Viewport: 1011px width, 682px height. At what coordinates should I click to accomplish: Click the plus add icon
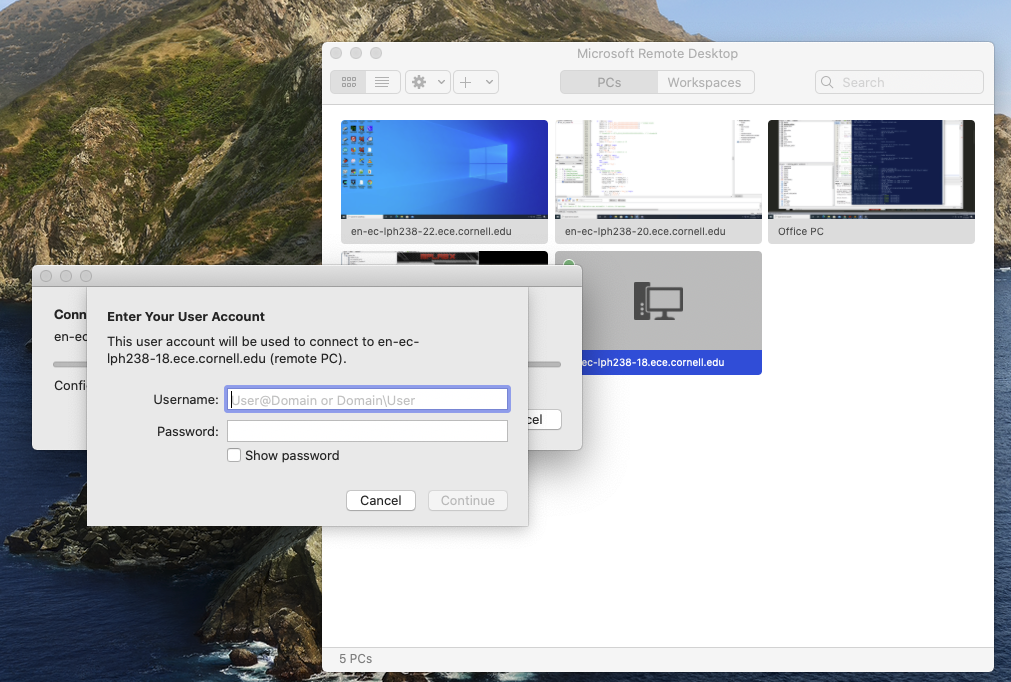pos(466,82)
